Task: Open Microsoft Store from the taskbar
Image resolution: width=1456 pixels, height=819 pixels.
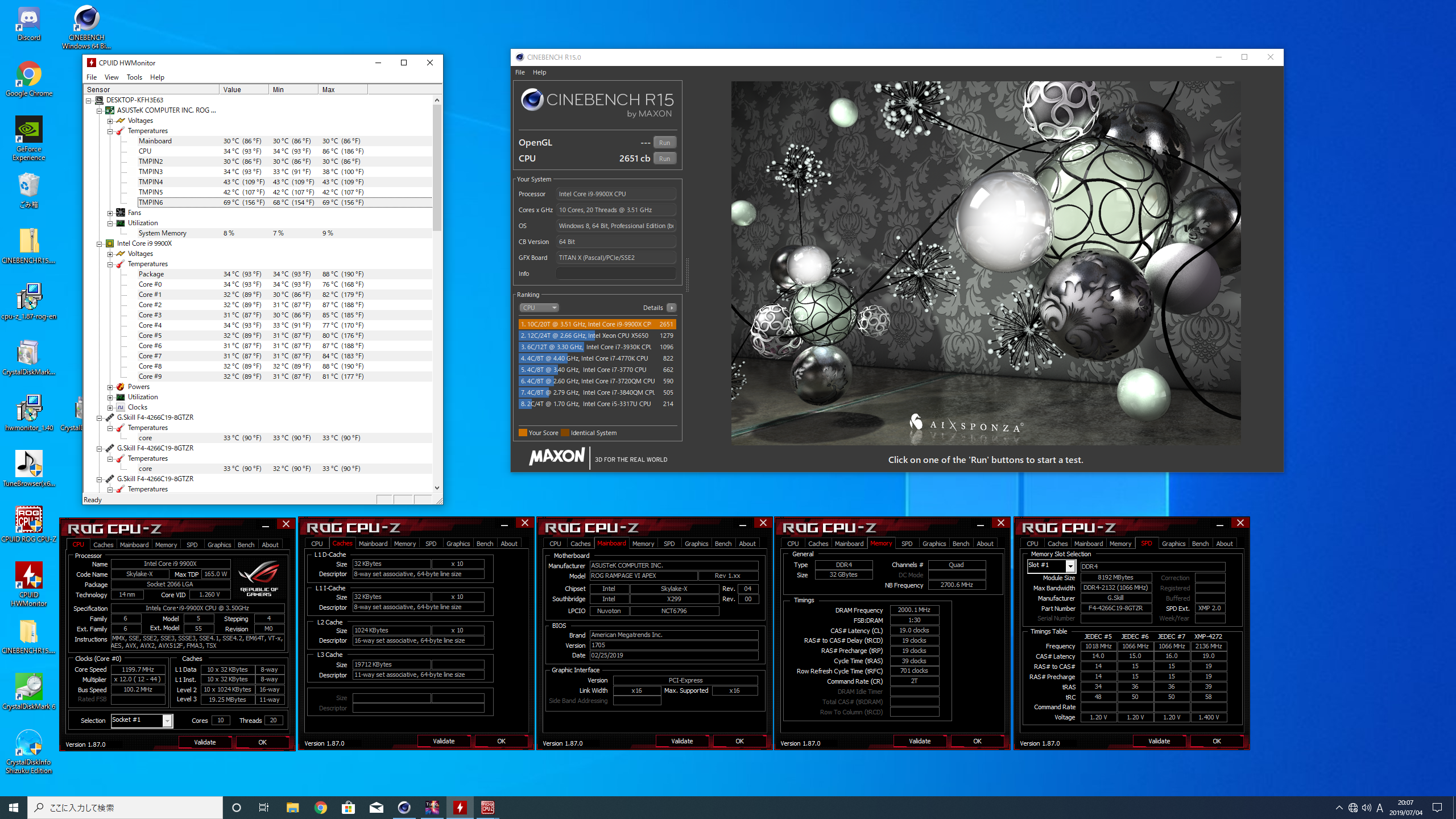Action: (348, 808)
